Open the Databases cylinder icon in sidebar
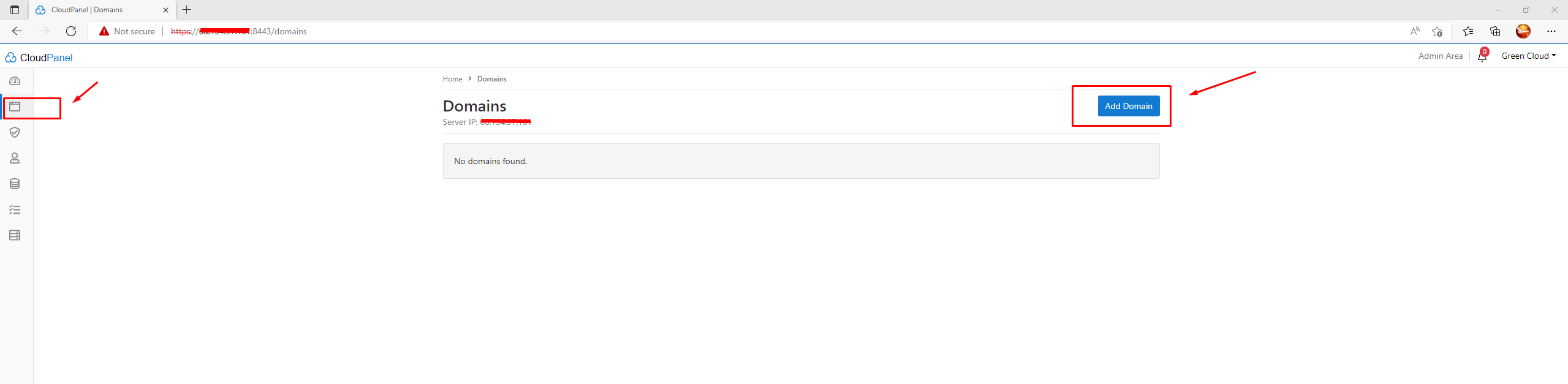1568x384 pixels. [x=15, y=184]
